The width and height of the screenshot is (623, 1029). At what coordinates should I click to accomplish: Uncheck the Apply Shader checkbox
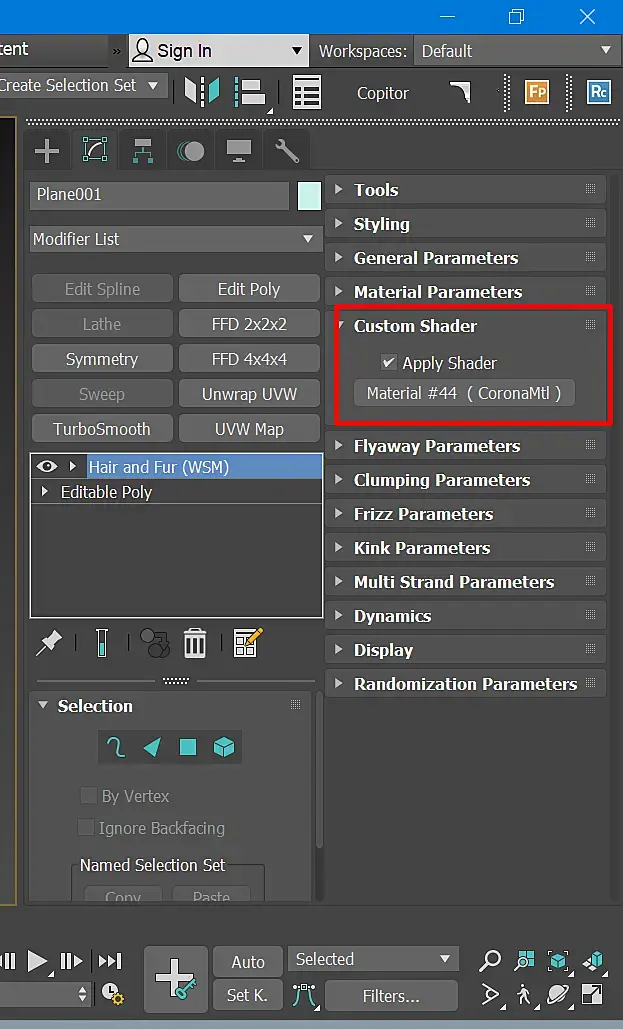coord(389,362)
